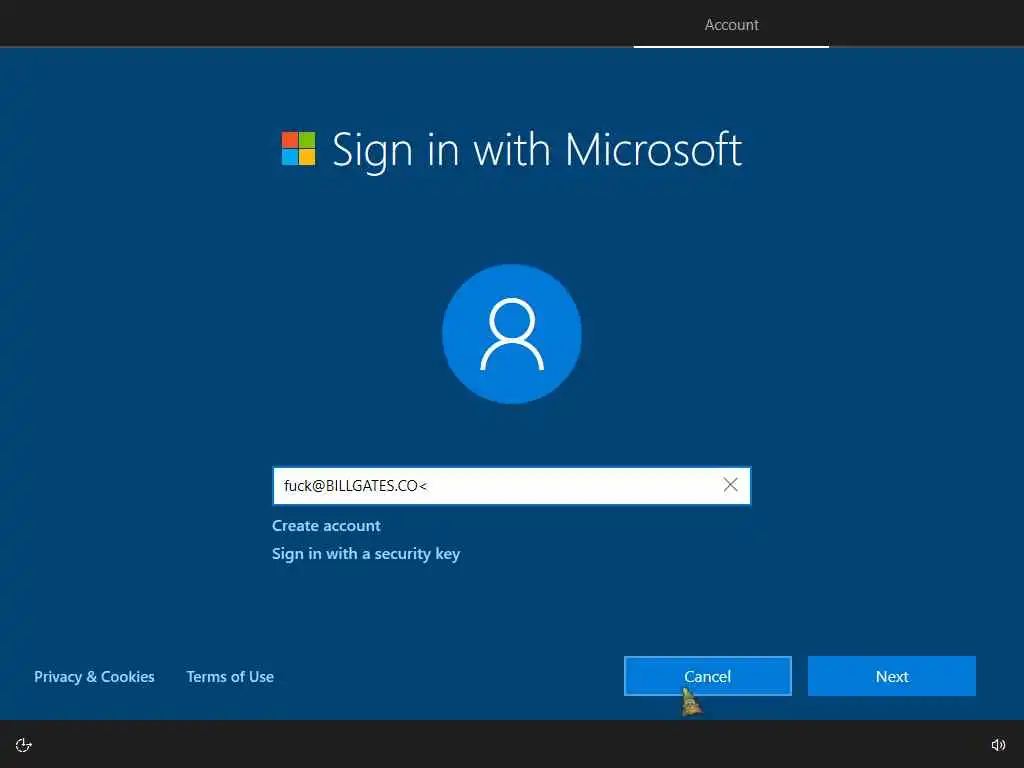This screenshot has height=768, width=1024.
Task: Choose Sign in with a security key
Action: click(x=366, y=554)
